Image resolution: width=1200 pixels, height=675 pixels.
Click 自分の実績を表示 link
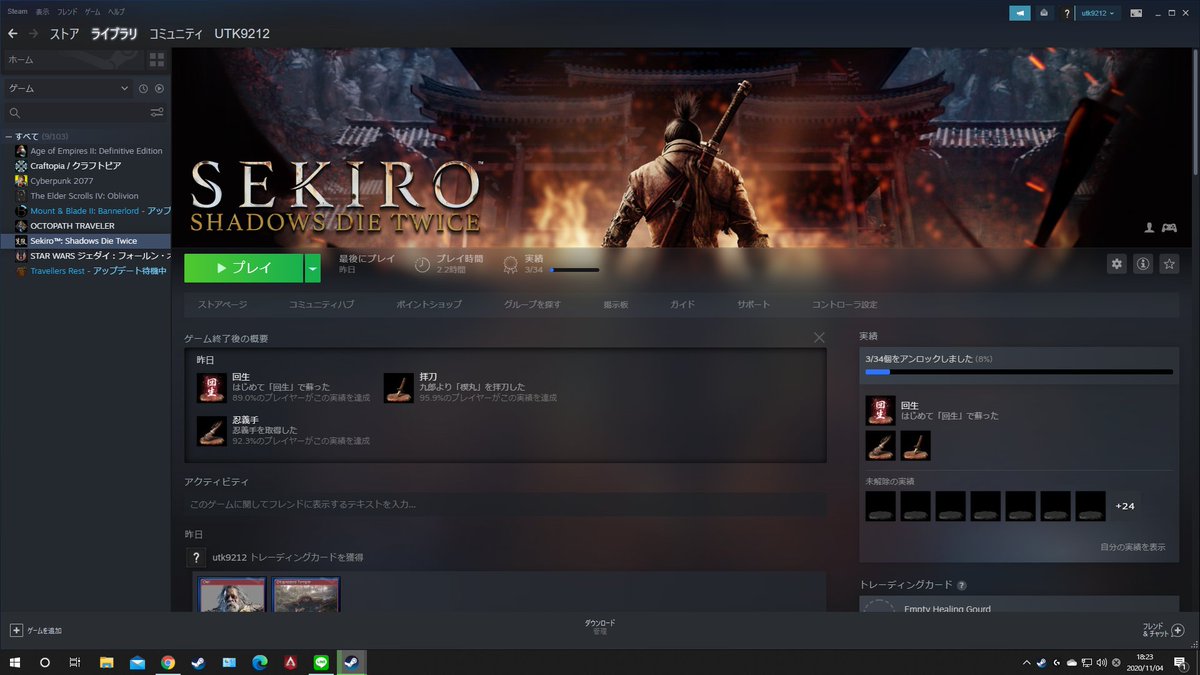1132,547
